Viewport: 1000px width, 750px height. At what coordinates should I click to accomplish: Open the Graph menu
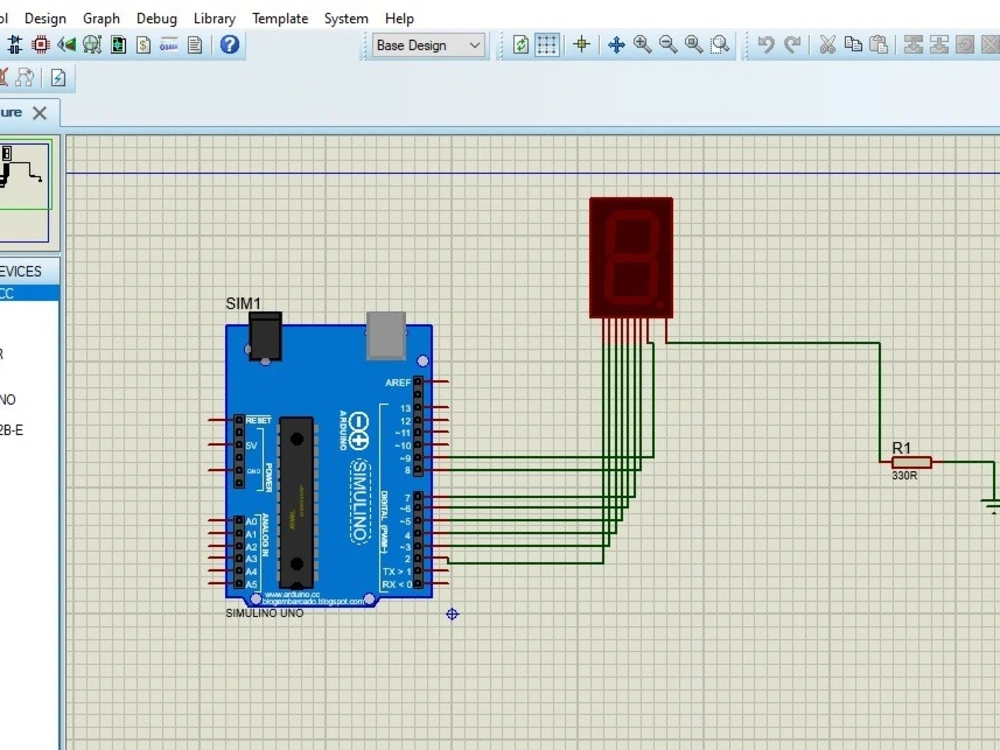click(101, 18)
